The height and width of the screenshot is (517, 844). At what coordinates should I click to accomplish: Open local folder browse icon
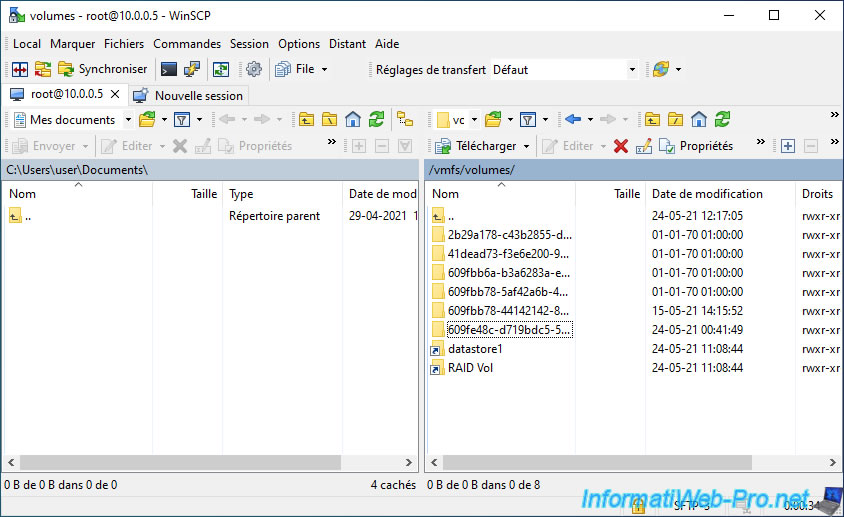tap(147, 120)
